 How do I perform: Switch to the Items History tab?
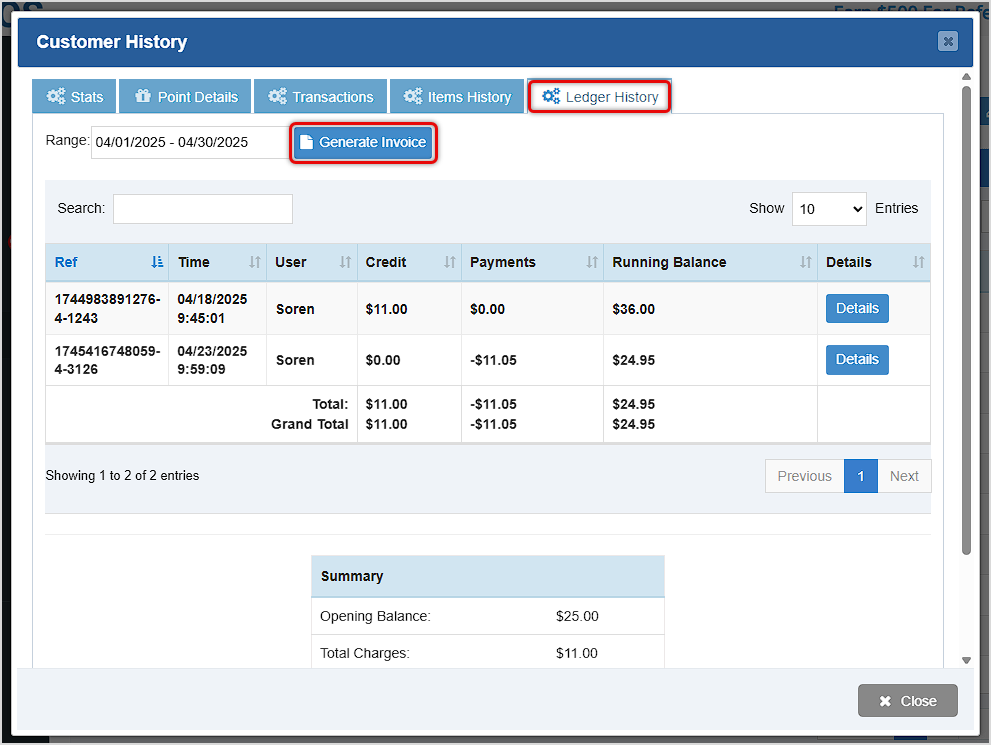coord(457,96)
